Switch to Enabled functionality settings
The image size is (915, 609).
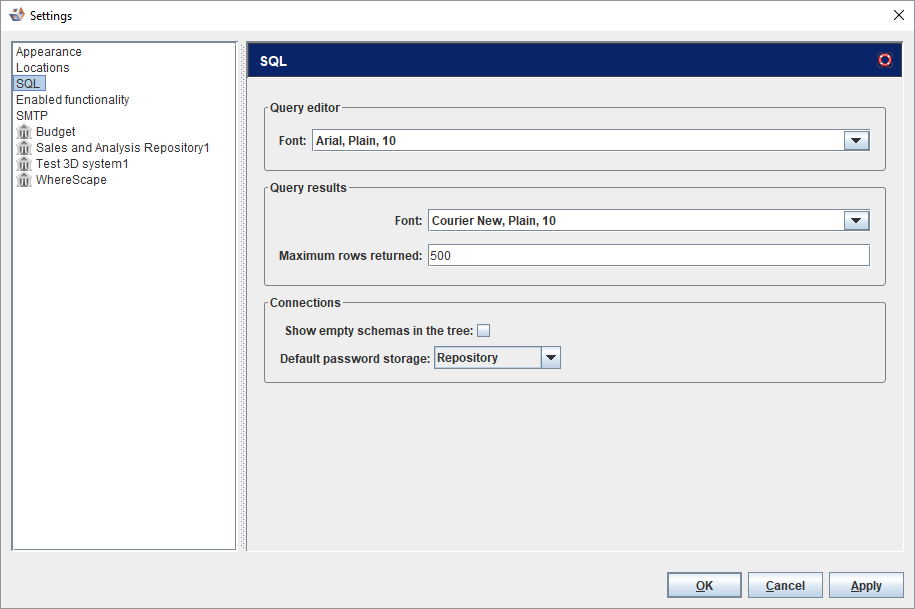(72, 100)
